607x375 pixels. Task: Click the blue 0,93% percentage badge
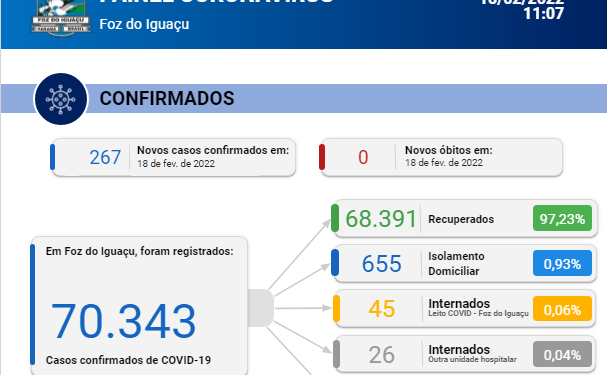[562, 264]
